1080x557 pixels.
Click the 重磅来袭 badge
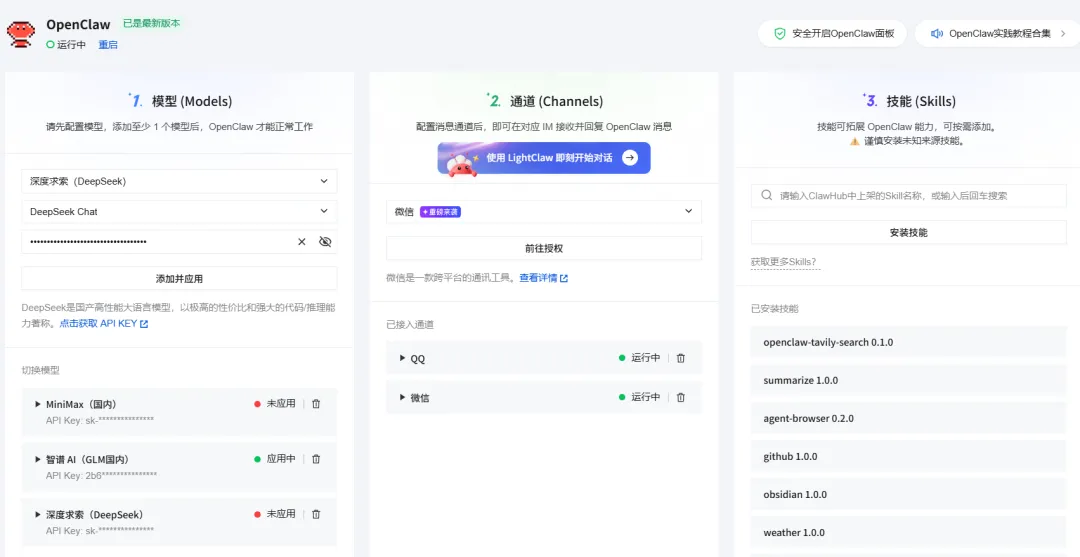pyautogui.click(x=440, y=212)
